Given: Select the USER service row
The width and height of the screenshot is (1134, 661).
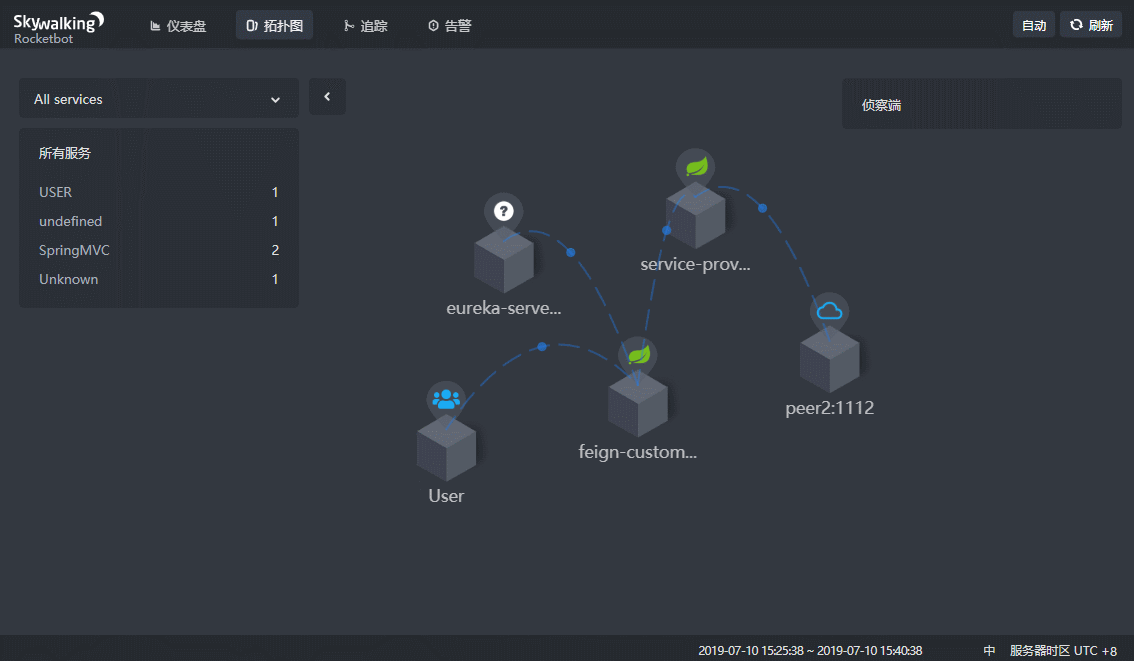Looking at the screenshot, I should (x=158, y=192).
